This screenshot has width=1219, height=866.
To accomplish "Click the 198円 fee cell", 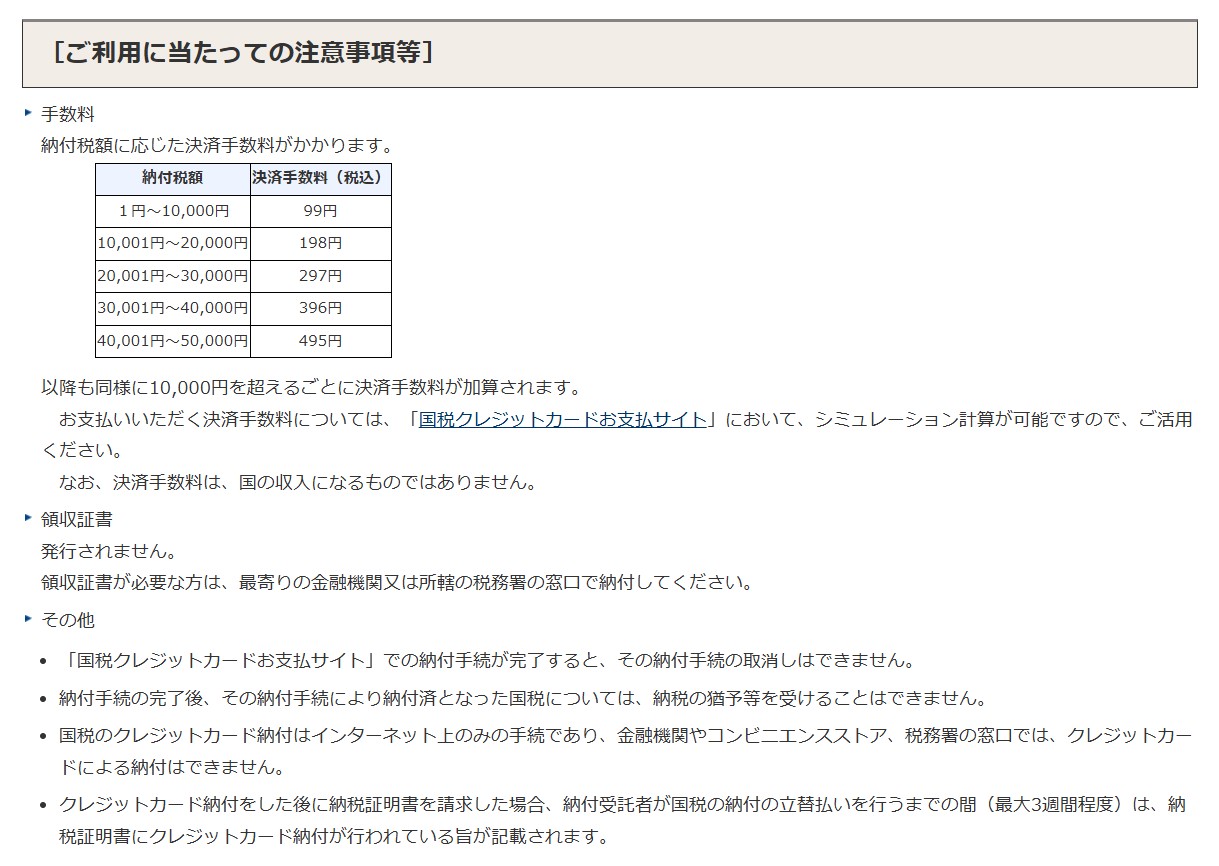I will tap(320, 243).
